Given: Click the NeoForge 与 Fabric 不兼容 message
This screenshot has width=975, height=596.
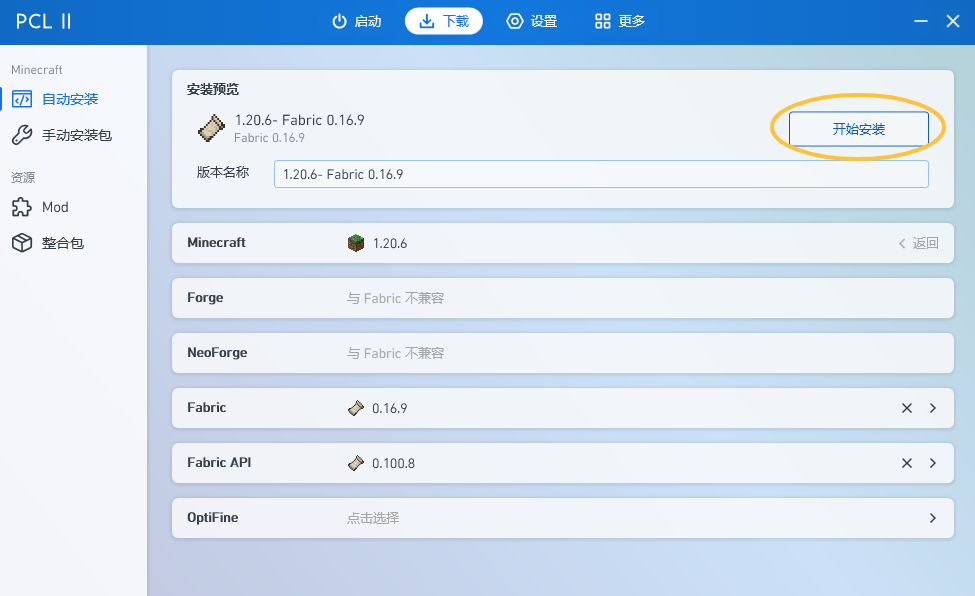Looking at the screenshot, I should (395, 353).
